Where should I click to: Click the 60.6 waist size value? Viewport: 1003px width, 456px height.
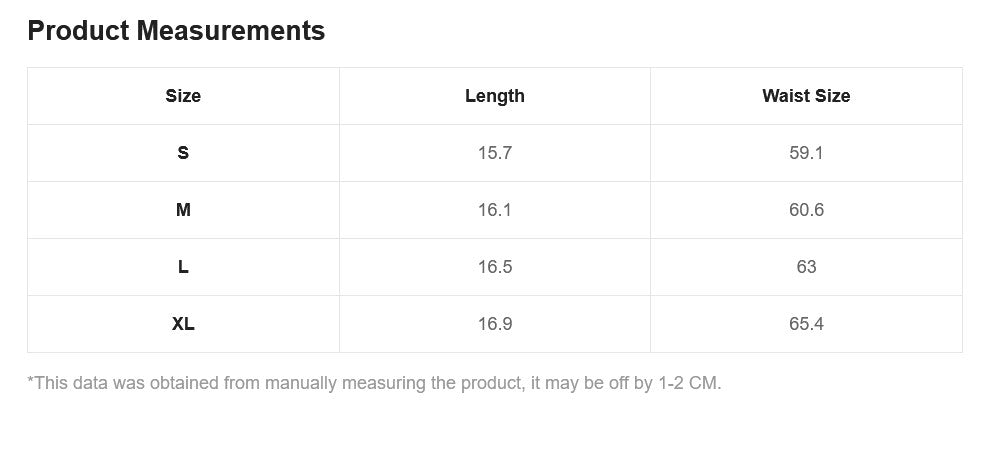point(806,210)
